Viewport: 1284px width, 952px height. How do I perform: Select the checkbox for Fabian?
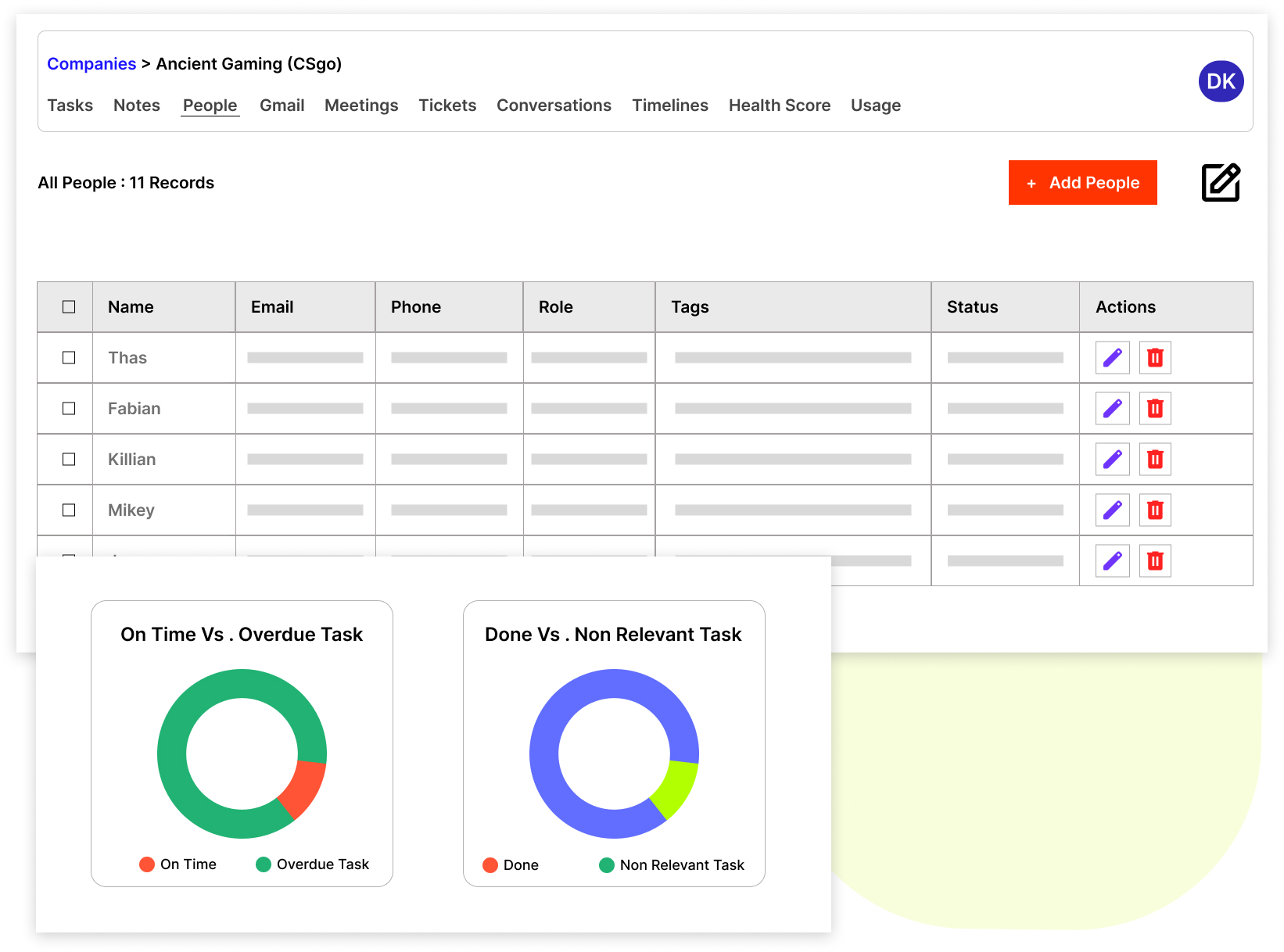tap(69, 409)
